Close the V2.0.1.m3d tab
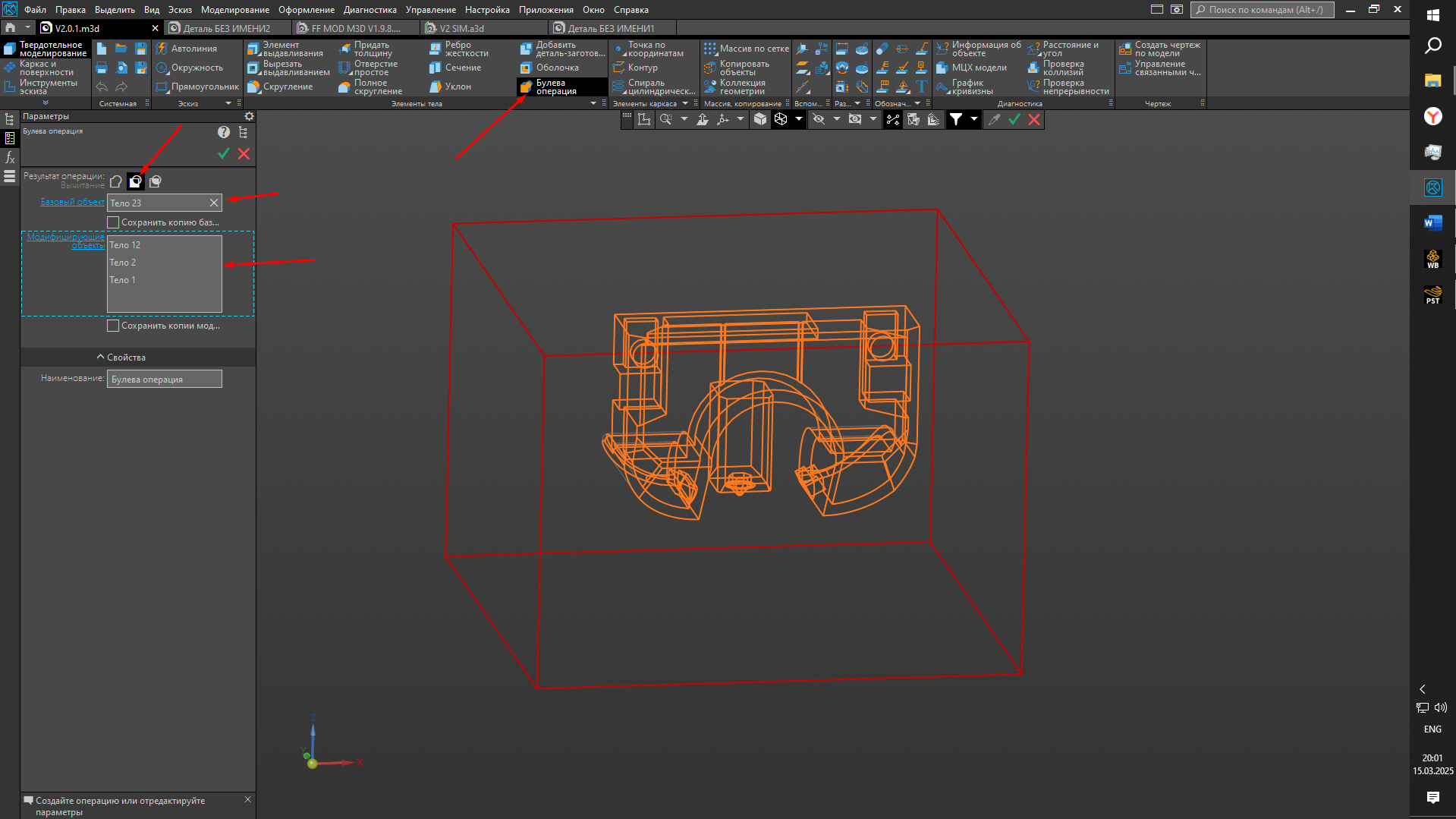The height and width of the screenshot is (819, 1456). (x=156, y=28)
